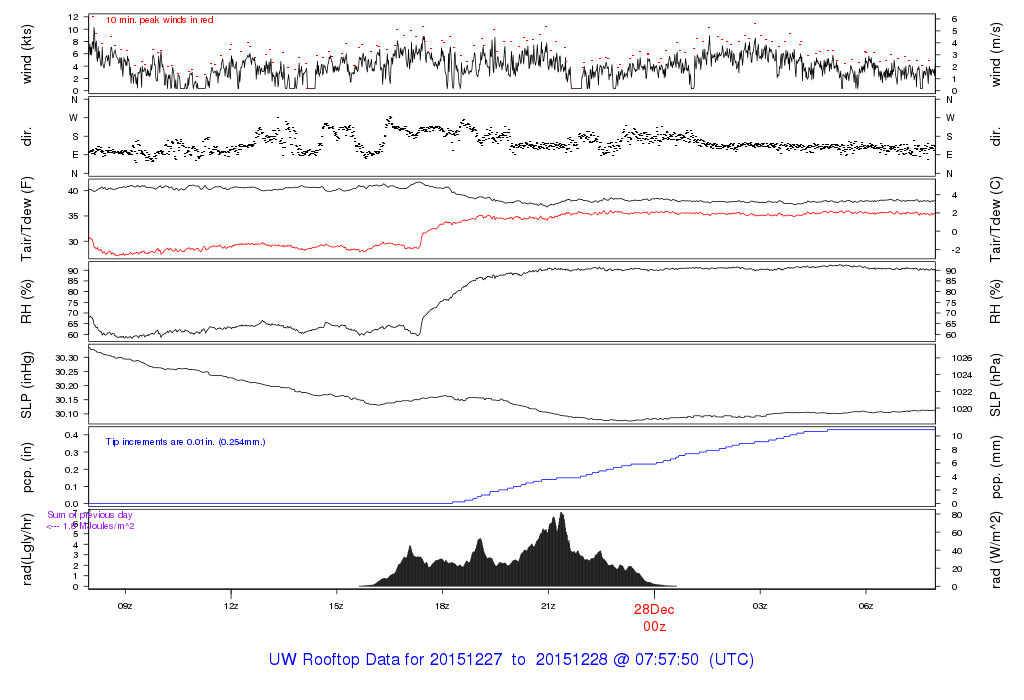Click the 'Tair/Tdew (F)' axis title
The image size is (1024, 700).
(x=27, y=219)
